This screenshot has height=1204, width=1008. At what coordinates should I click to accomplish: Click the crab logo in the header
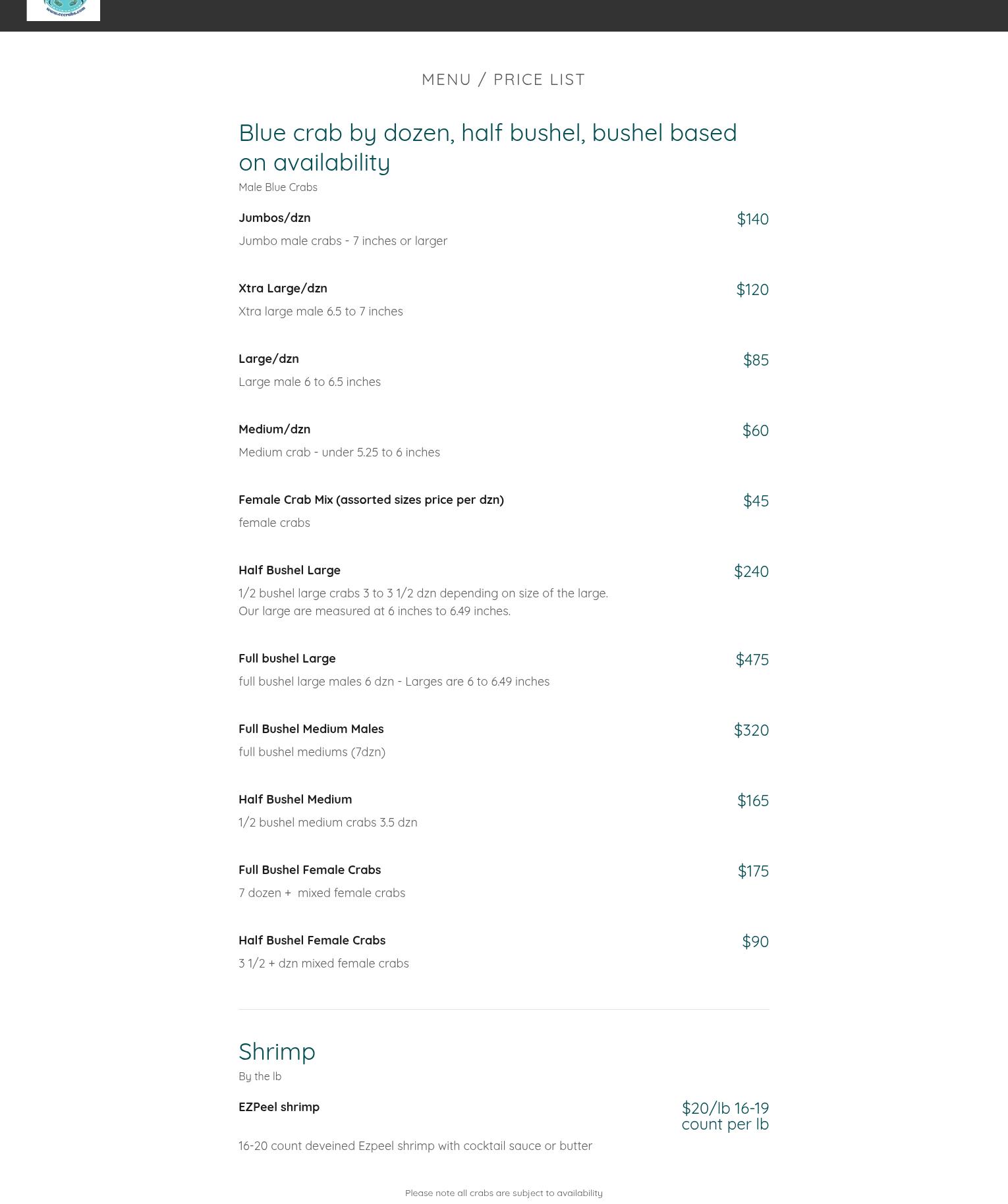(63, 9)
